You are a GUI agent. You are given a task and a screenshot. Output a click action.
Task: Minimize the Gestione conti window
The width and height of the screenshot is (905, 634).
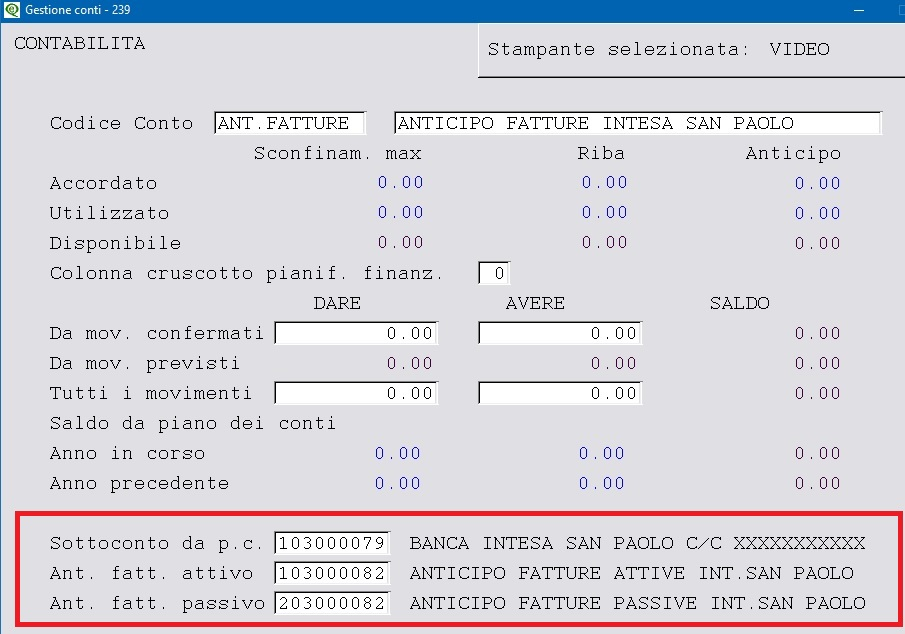pos(859,10)
